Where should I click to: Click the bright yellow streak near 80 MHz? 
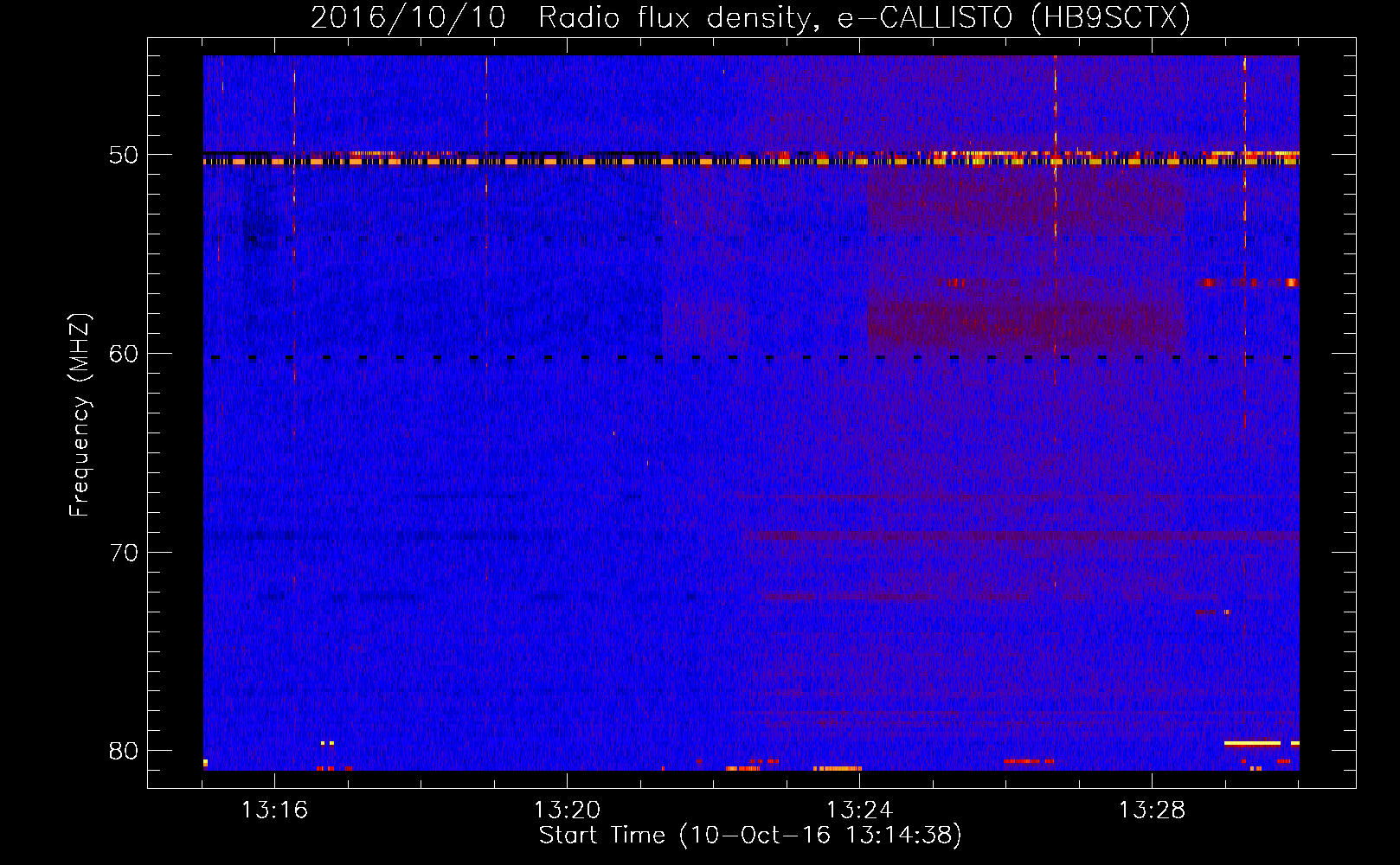click(x=1252, y=743)
